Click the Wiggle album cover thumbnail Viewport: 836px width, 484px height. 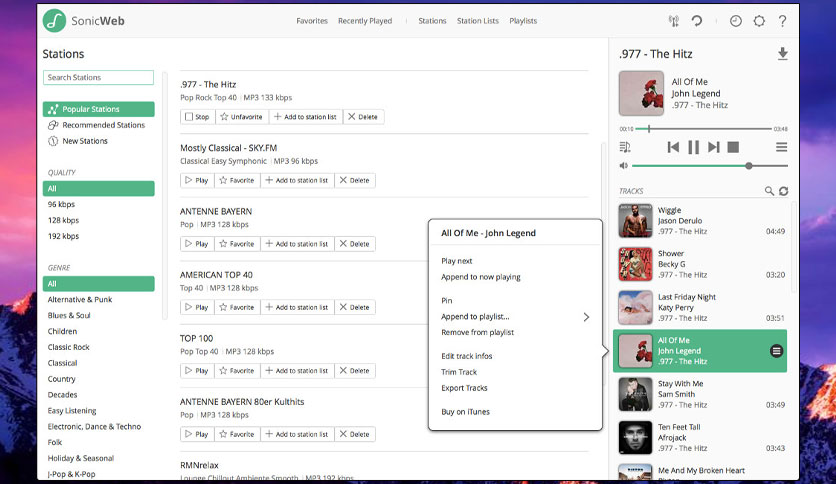pyautogui.click(x=636, y=221)
